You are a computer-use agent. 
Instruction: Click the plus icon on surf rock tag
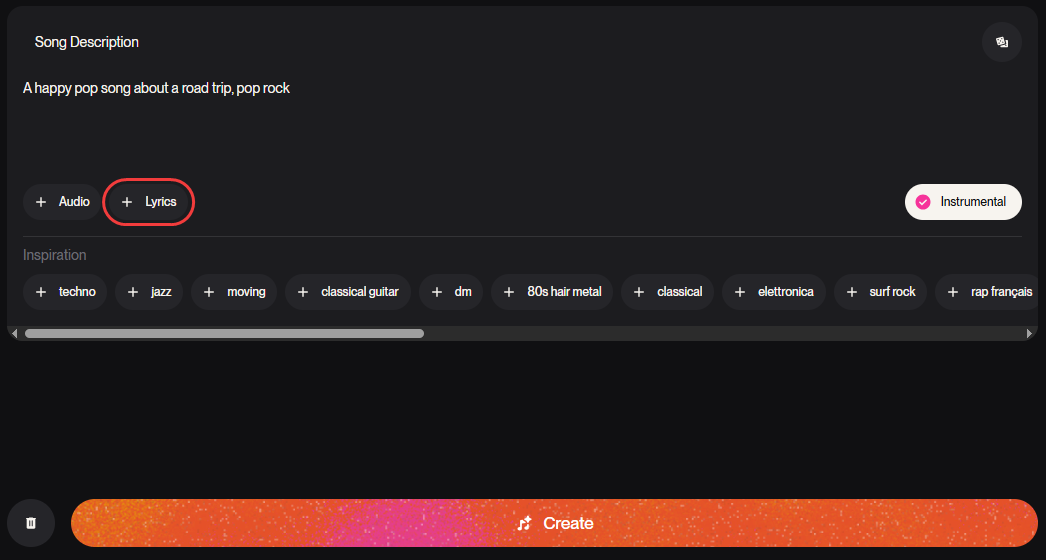point(852,292)
